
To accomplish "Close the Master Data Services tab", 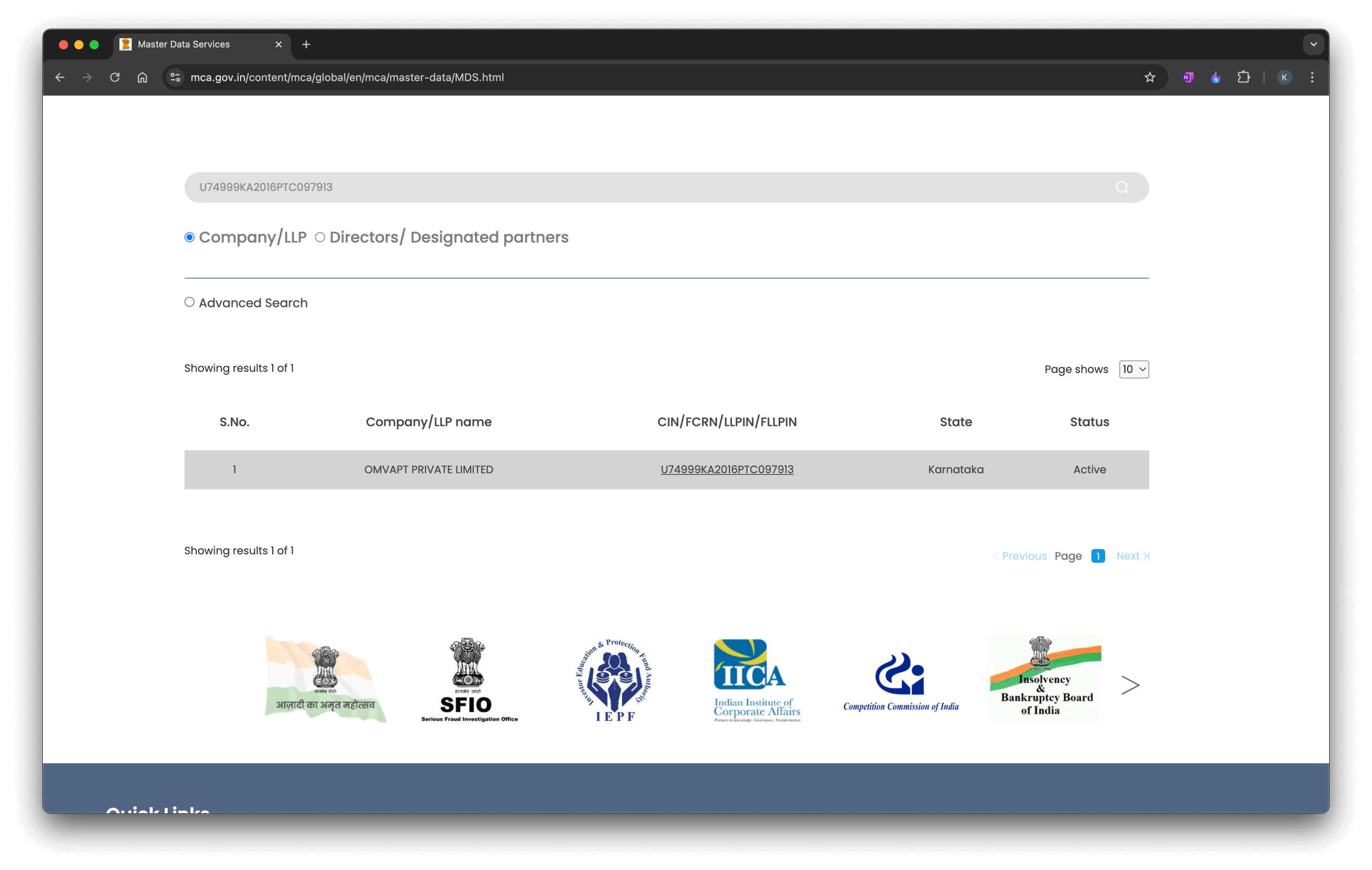I will pyautogui.click(x=279, y=44).
